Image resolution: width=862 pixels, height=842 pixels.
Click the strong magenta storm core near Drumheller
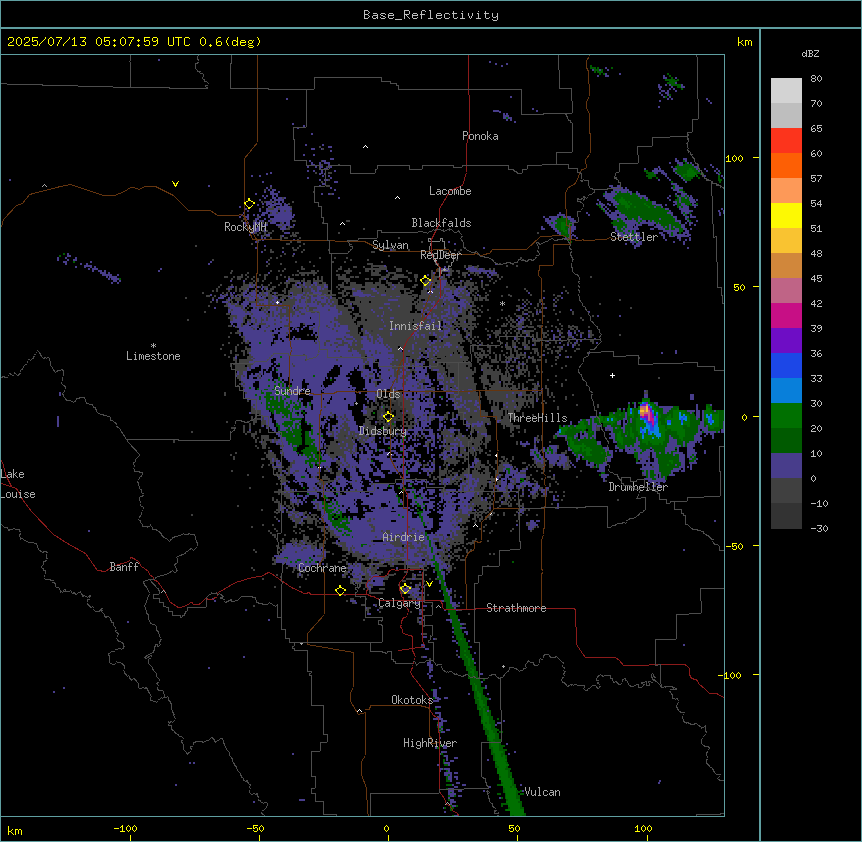click(648, 413)
